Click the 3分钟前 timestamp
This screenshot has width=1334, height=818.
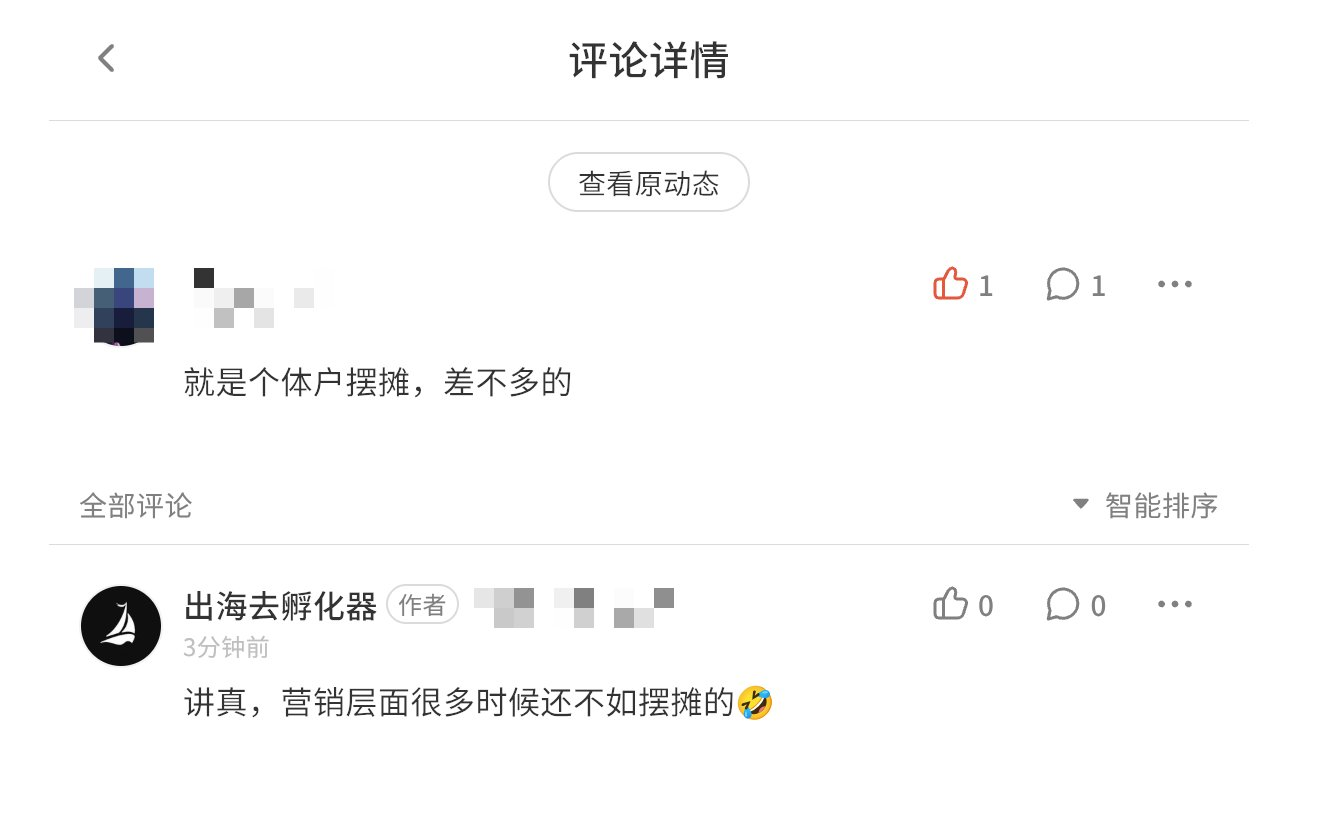click(x=226, y=648)
